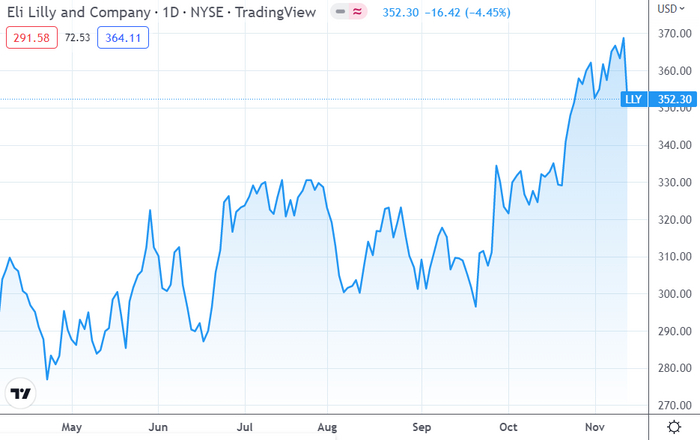Click the Jul label on time axis
Viewport: 700px width, 440px height.
coord(245,427)
